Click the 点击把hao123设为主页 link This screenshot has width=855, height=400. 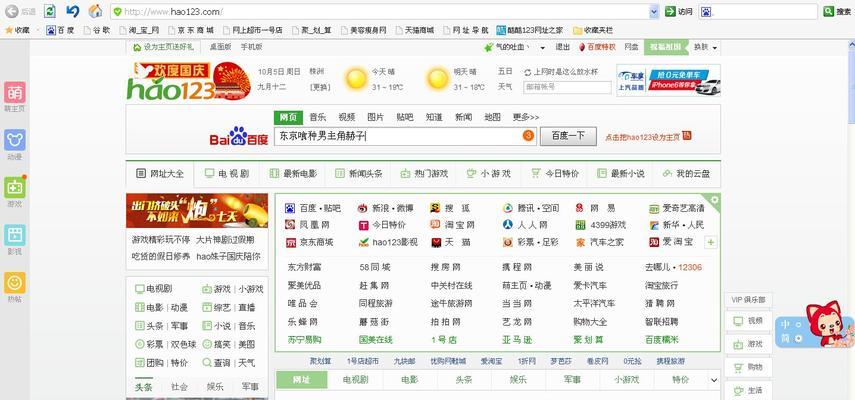(648, 136)
